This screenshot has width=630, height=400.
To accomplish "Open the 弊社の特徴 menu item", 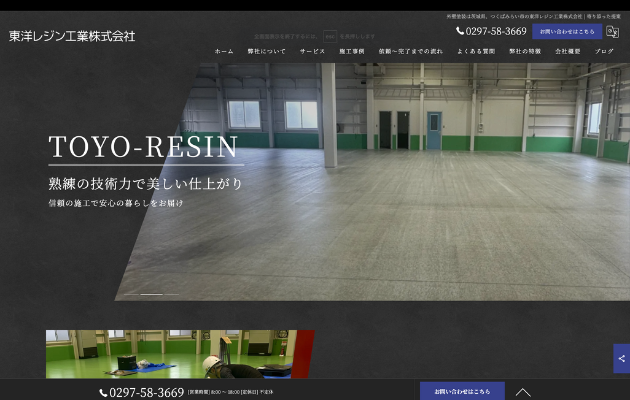I will pos(525,51).
